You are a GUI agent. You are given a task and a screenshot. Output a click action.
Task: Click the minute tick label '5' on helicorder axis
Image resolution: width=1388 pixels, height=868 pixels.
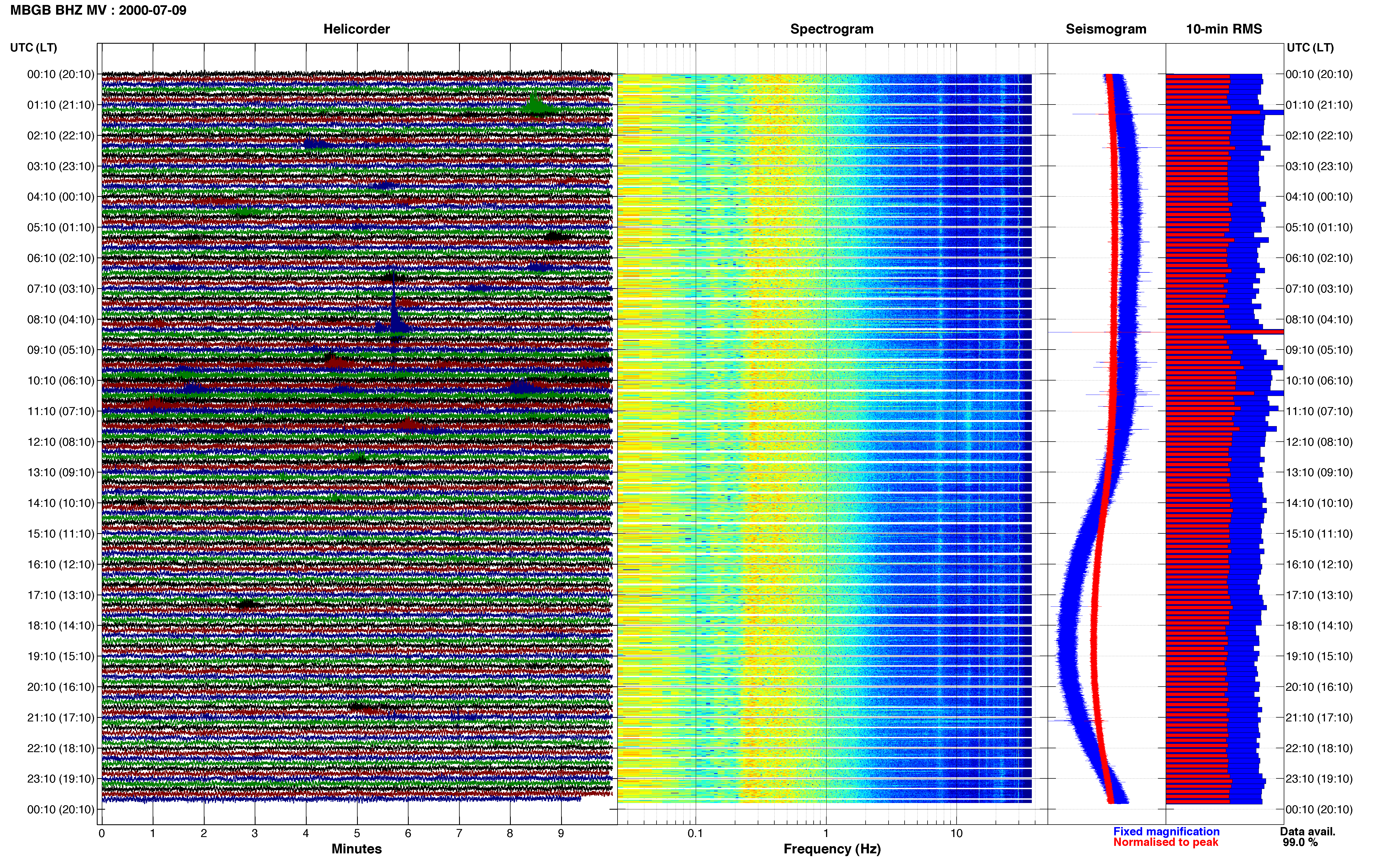[x=357, y=833]
